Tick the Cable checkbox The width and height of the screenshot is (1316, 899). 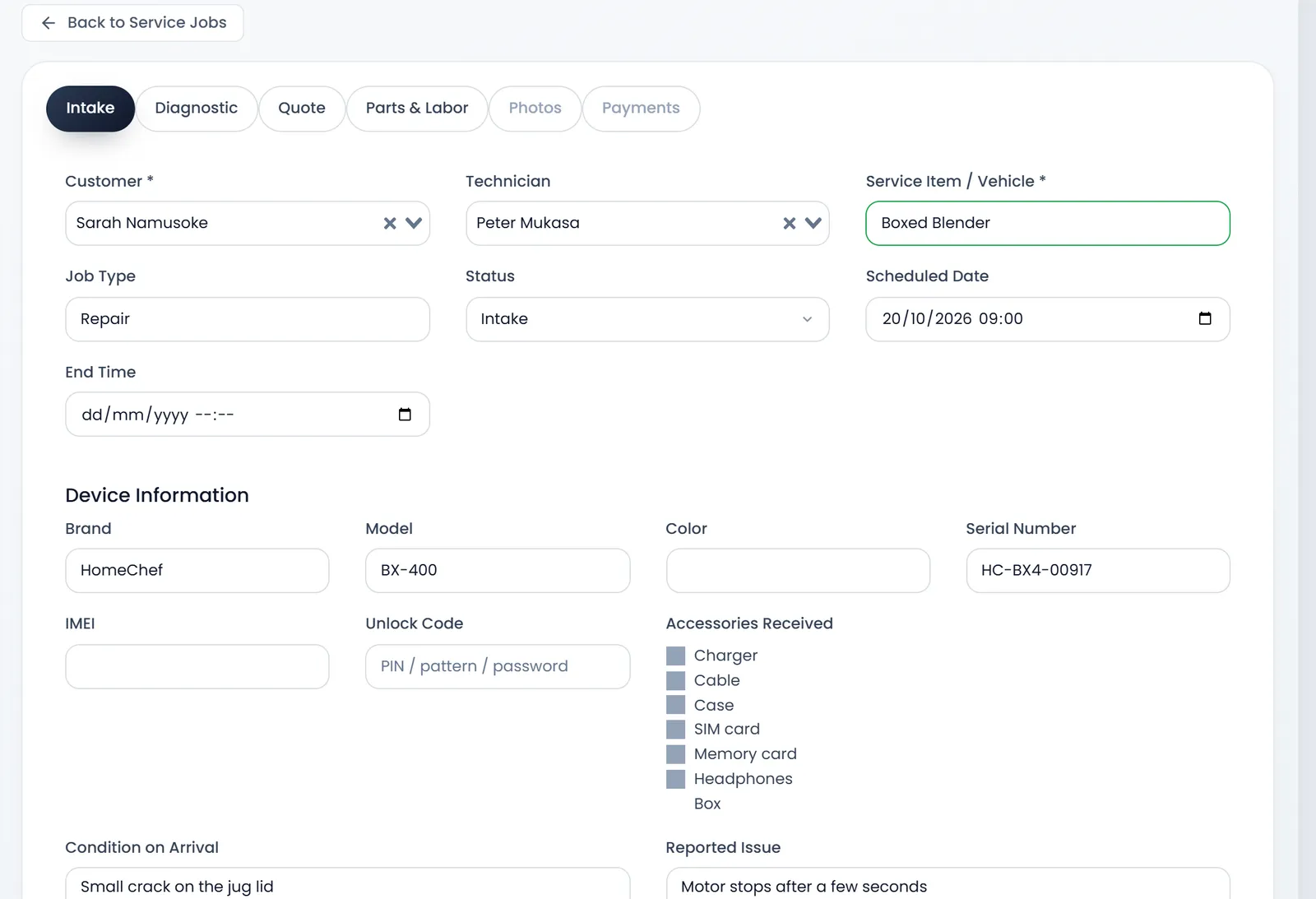(x=675, y=680)
